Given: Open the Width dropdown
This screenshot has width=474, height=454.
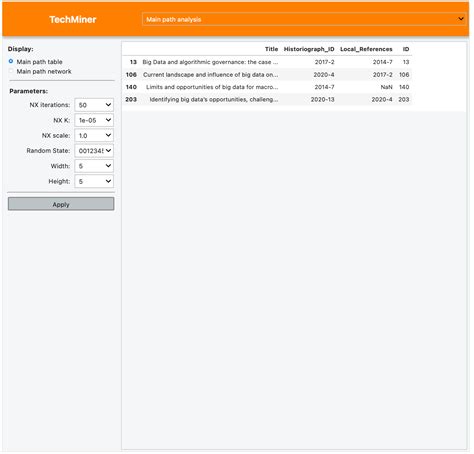Looking at the screenshot, I should click(94, 166).
